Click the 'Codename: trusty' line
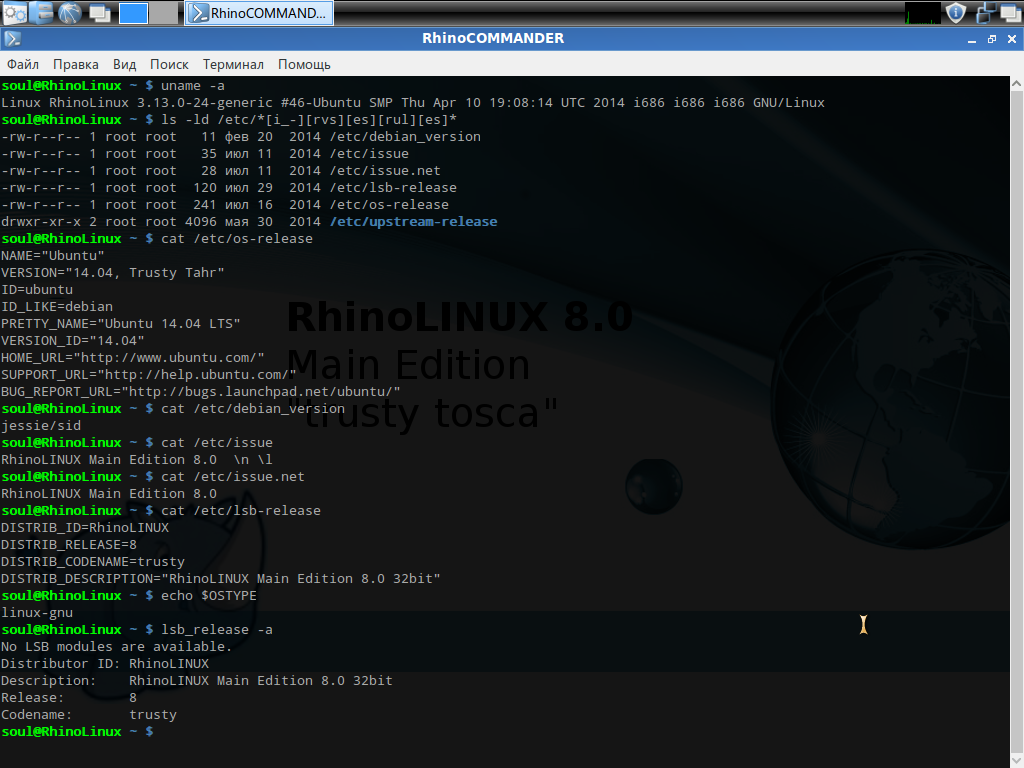Viewport: 1024px width, 768px height. tap(89, 714)
